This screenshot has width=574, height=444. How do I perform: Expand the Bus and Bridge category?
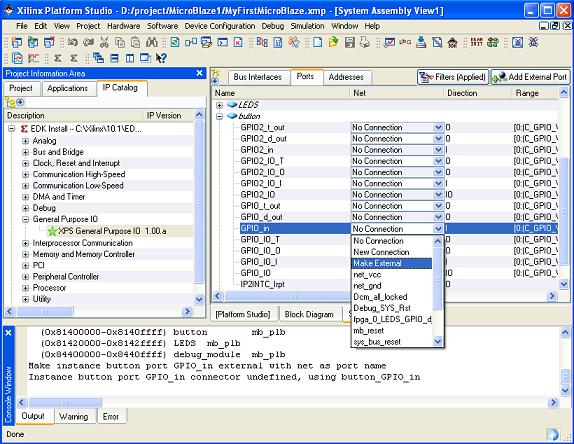[25, 152]
